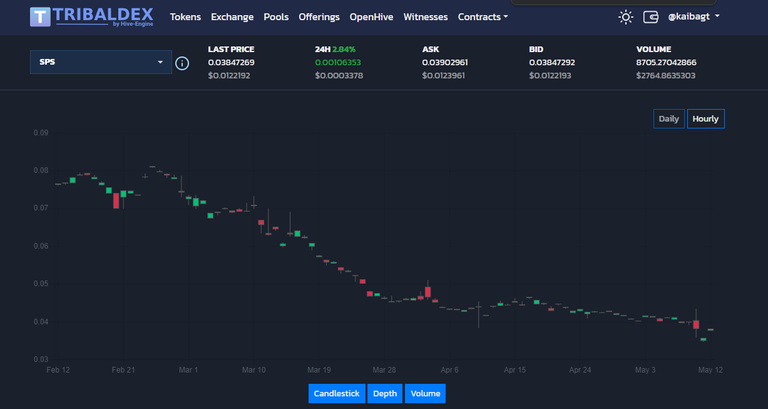The image size is (768, 409).
Task: Click the Tribaldex logo
Action: 92,17
